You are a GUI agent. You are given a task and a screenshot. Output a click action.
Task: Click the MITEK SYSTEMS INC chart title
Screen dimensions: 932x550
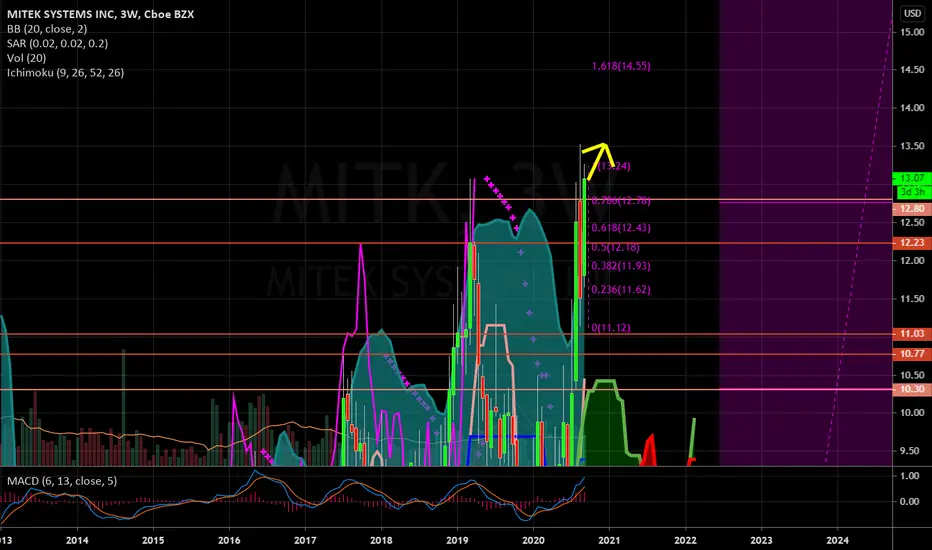pos(100,14)
